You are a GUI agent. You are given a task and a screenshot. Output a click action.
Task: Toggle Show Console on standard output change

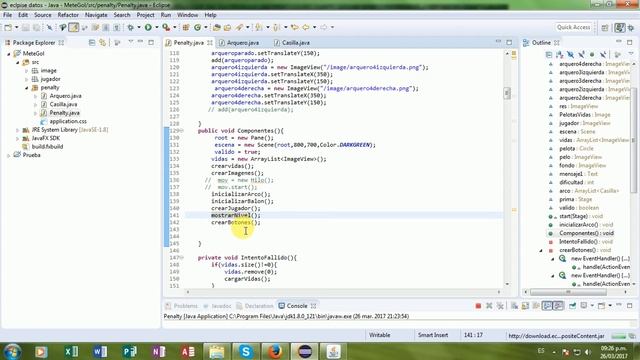547,306
